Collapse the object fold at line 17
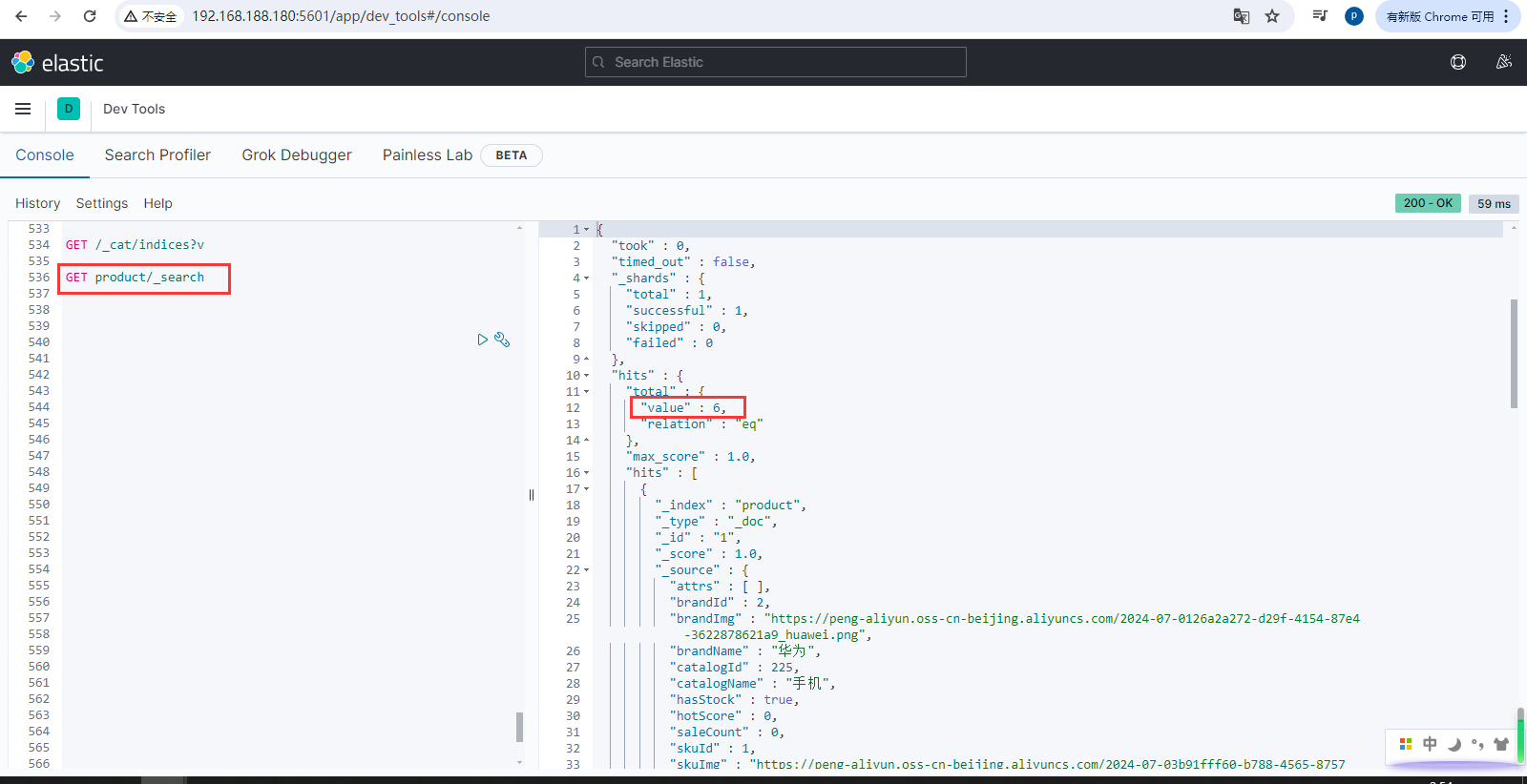This screenshot has width=1527, height=784. [587, 489]
